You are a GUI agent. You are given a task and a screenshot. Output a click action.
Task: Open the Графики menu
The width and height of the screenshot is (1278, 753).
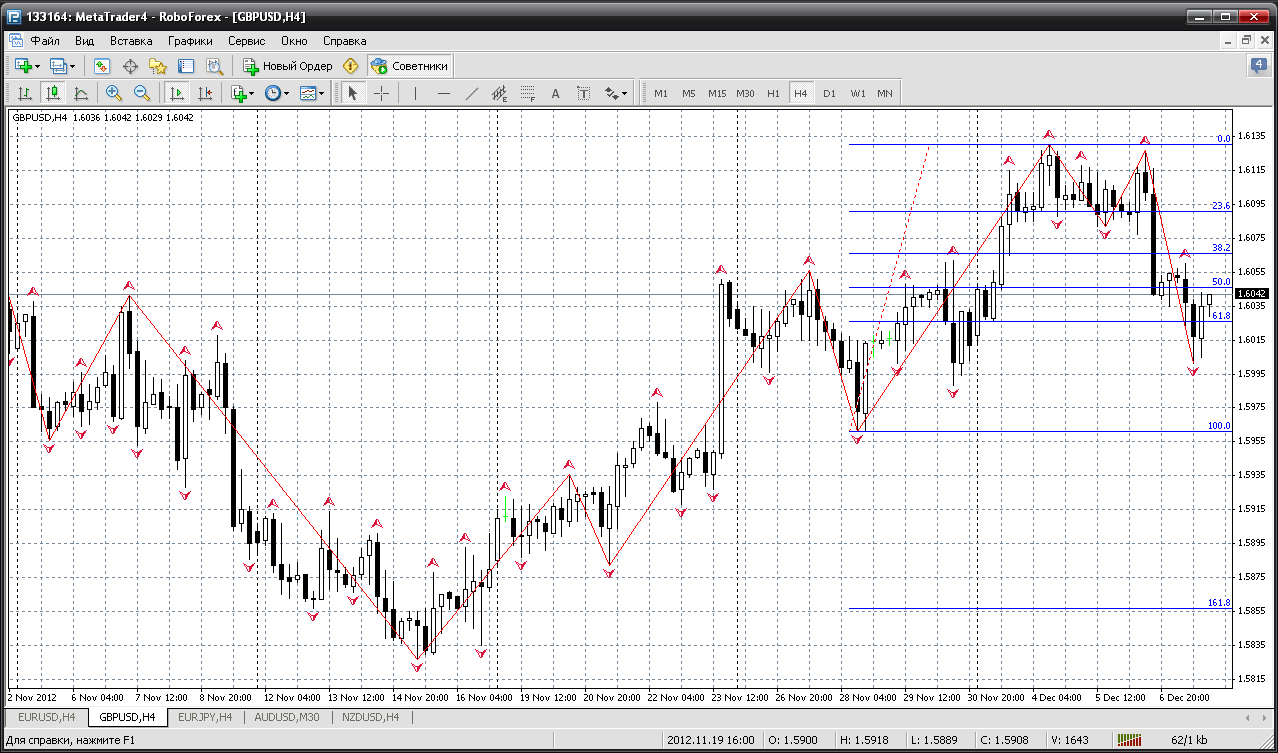[190, 41]
